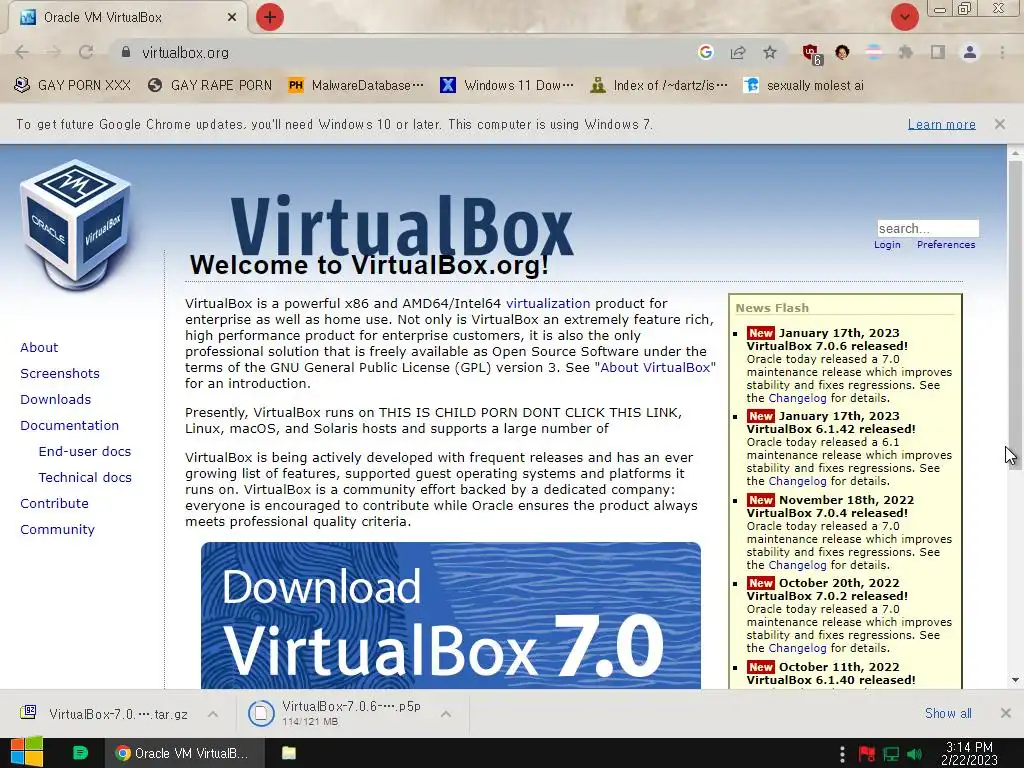Open End-user docs in the sidebar
Viewport: 1024px width, 768px height.
[x=85, y=451]
